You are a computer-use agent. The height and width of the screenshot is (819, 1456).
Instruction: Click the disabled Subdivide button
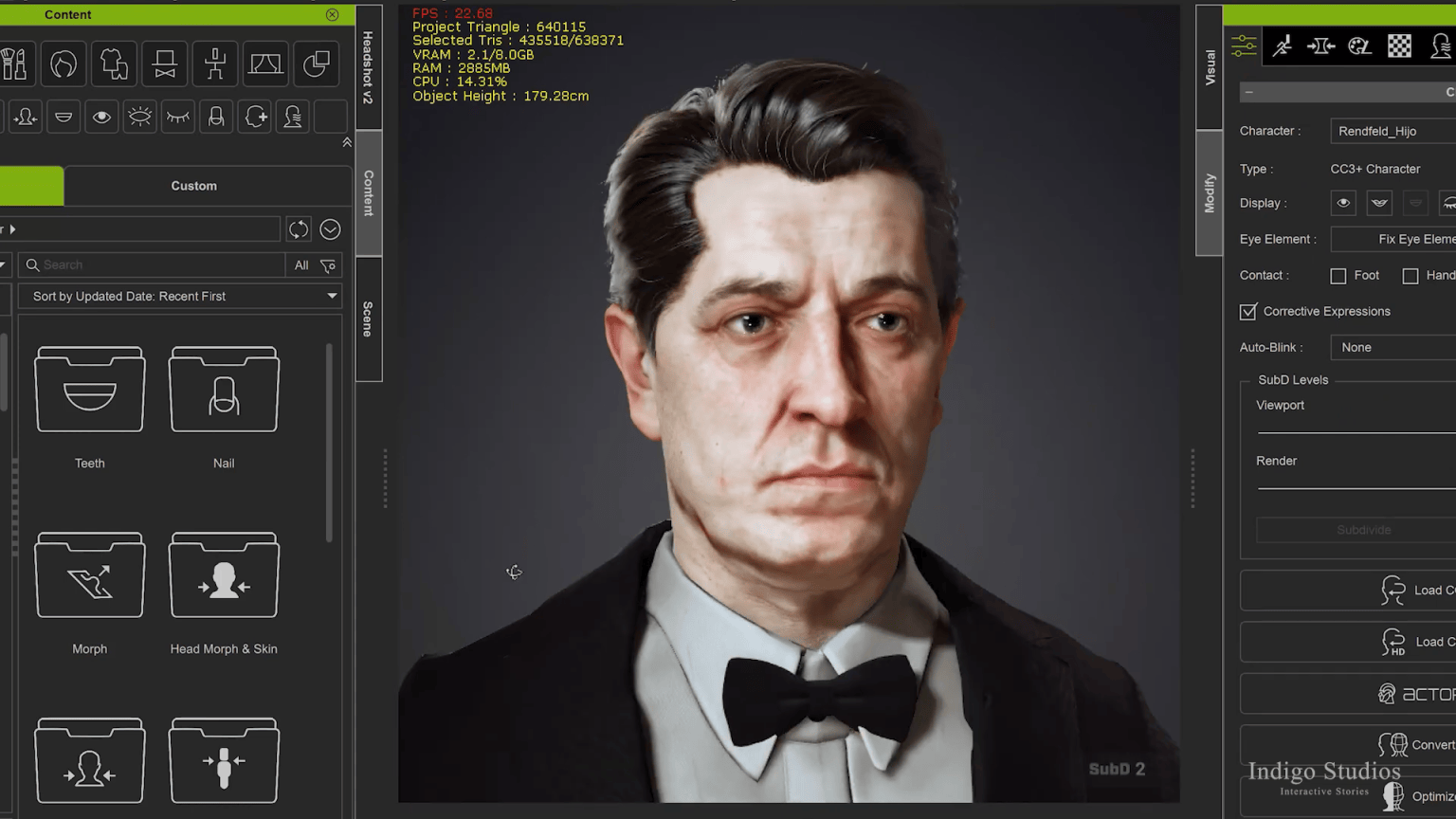1356,530
